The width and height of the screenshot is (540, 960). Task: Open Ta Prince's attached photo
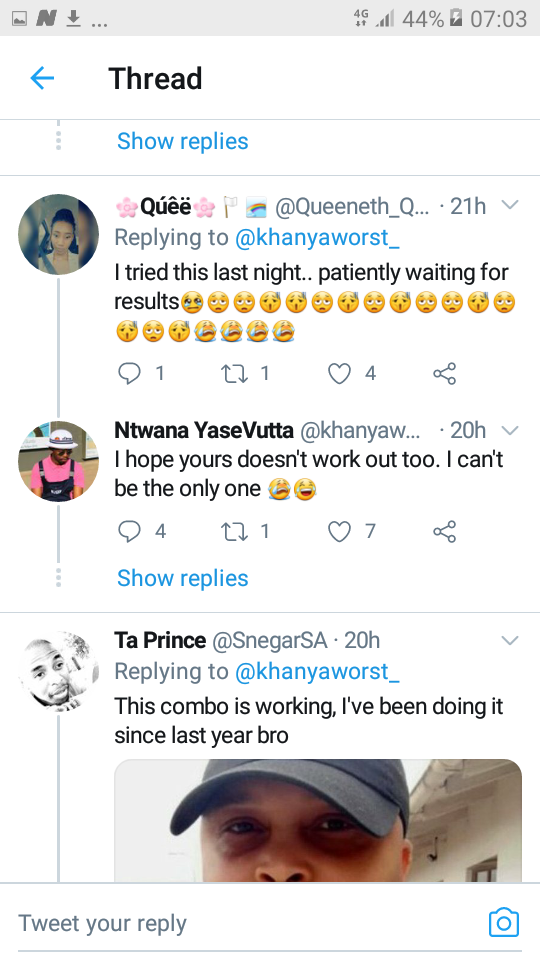[x=318, y=820]
